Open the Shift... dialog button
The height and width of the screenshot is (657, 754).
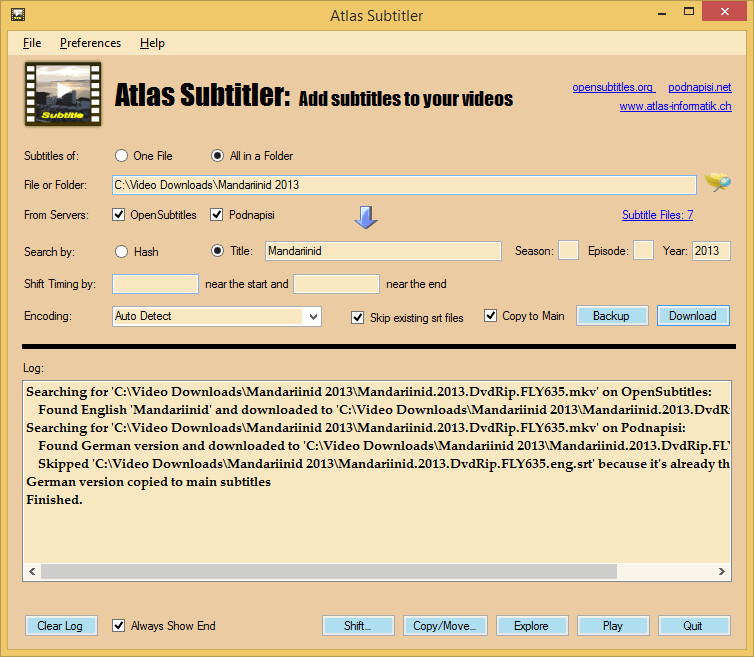click(x=358, y=625)
